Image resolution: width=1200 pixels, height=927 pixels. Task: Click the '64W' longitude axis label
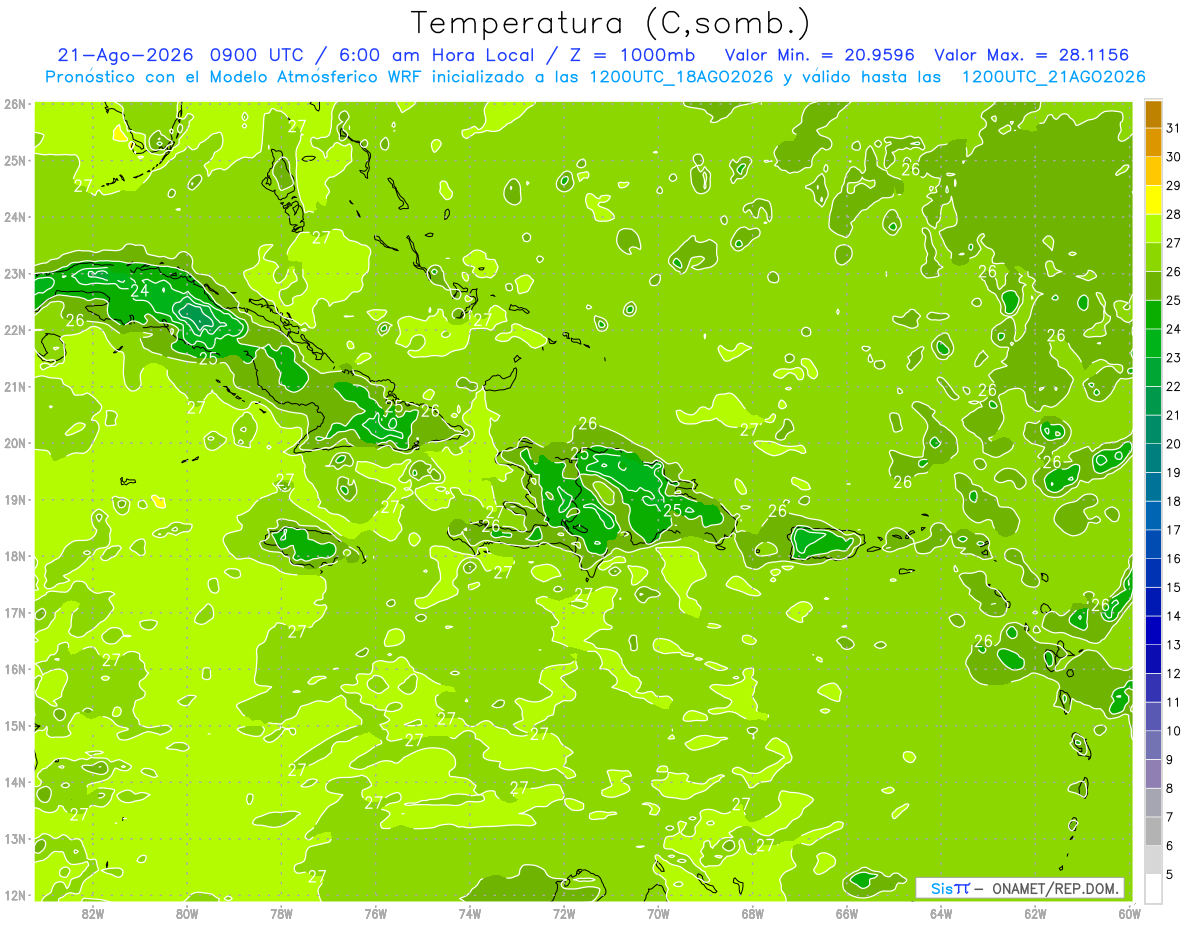(x=940, y=912)
